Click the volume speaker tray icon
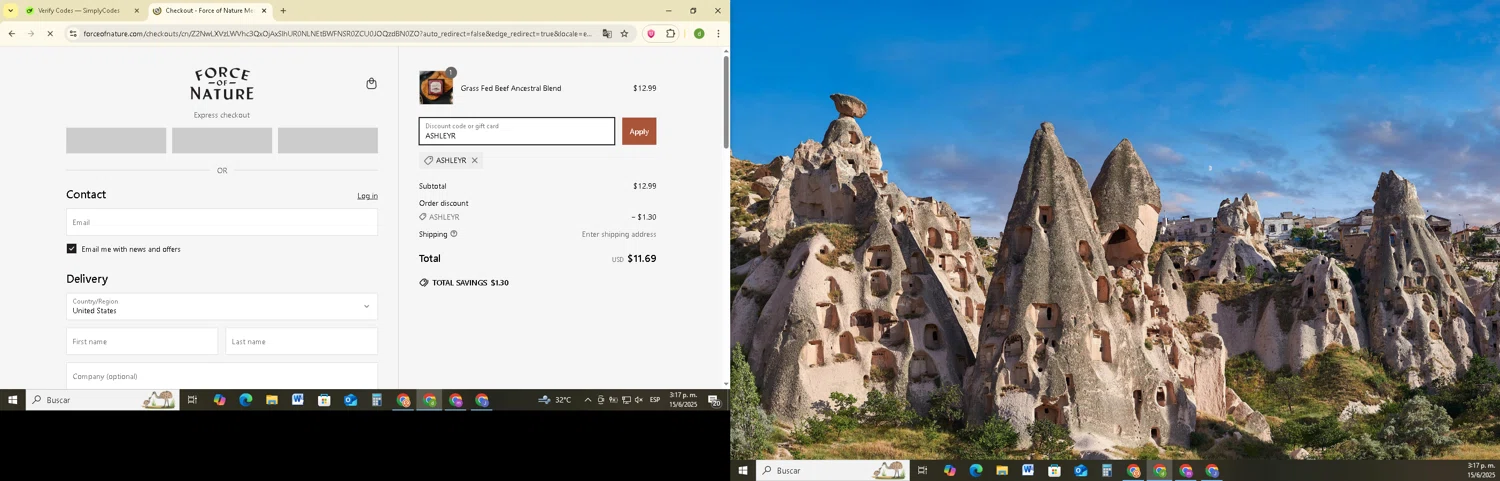Viewport: 1500px width, 481px height. (638, 400)
